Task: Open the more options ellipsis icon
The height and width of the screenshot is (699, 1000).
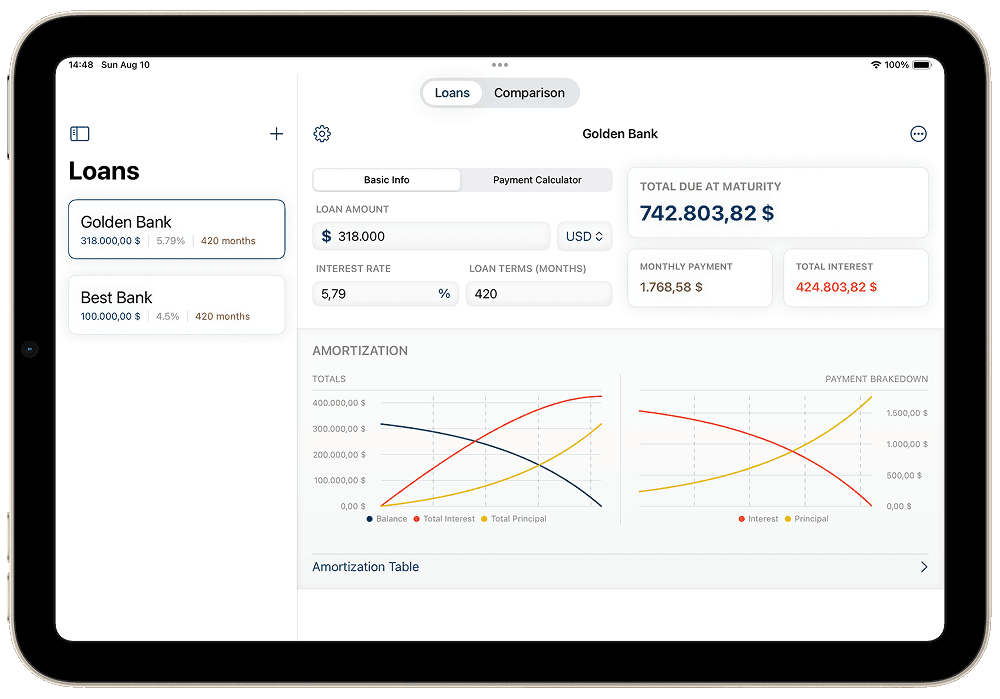Action: (x=918, y=134)
